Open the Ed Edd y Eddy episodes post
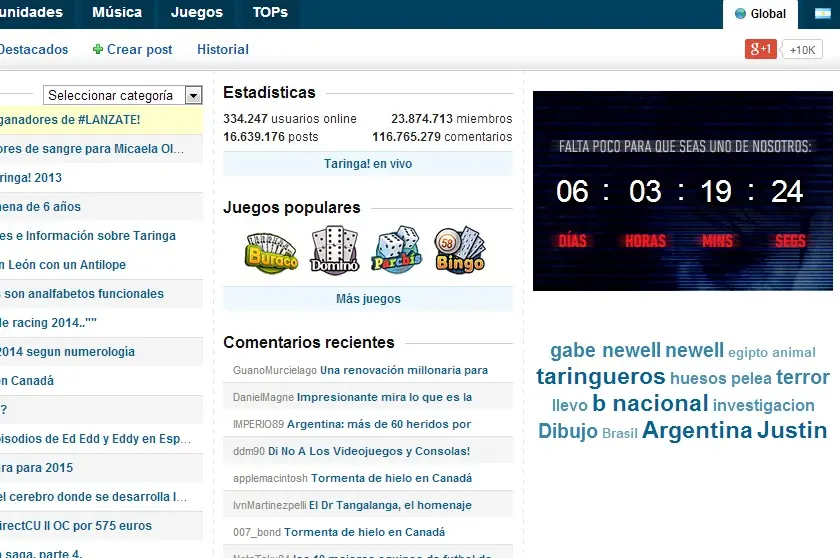Image resolution: width=840 pixels, height=558 pixels. [x=95, y=439]
